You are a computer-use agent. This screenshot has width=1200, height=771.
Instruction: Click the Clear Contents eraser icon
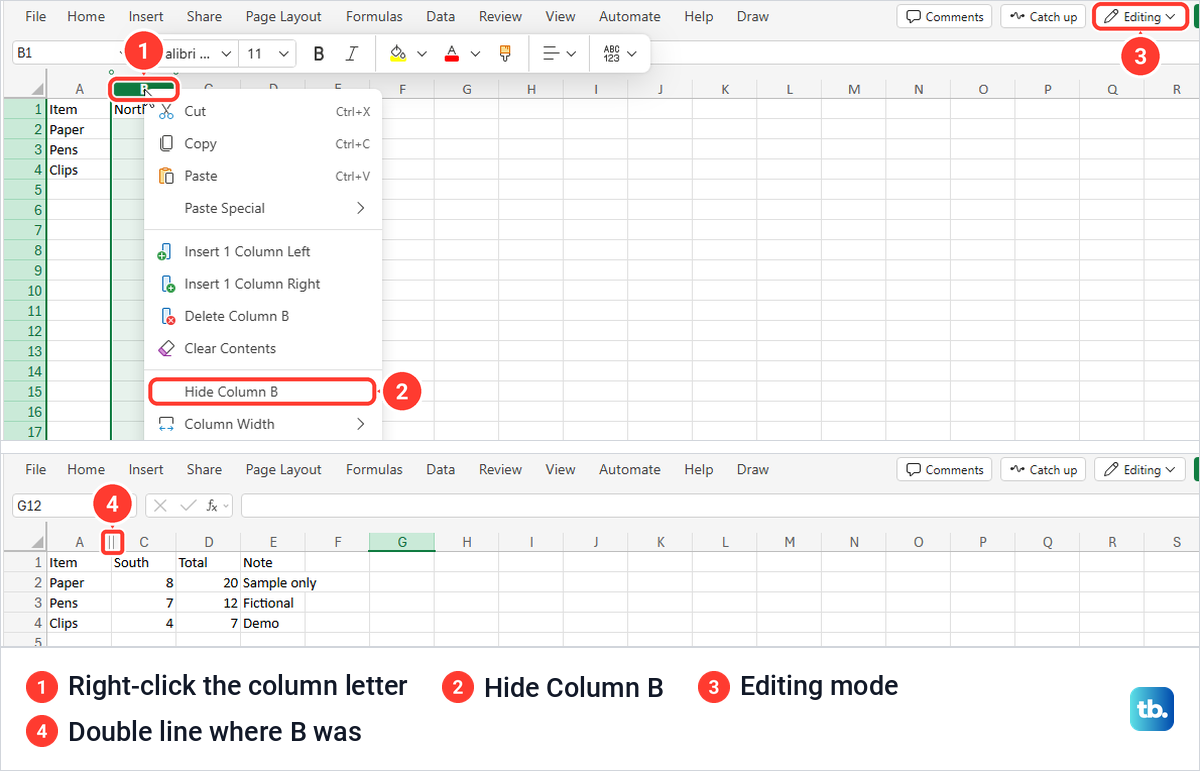[166, 348]
